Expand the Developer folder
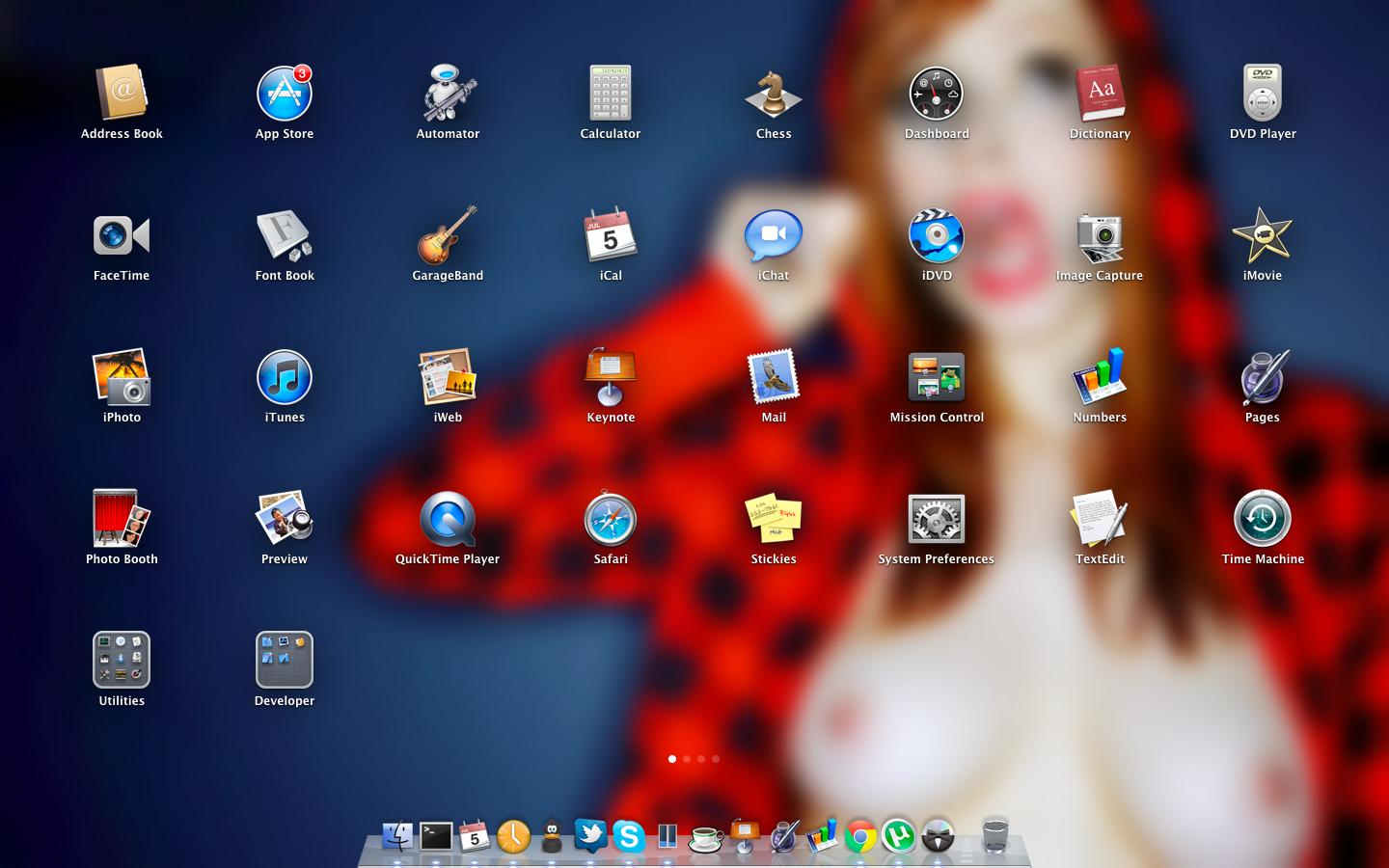 [x=285, y=660]
